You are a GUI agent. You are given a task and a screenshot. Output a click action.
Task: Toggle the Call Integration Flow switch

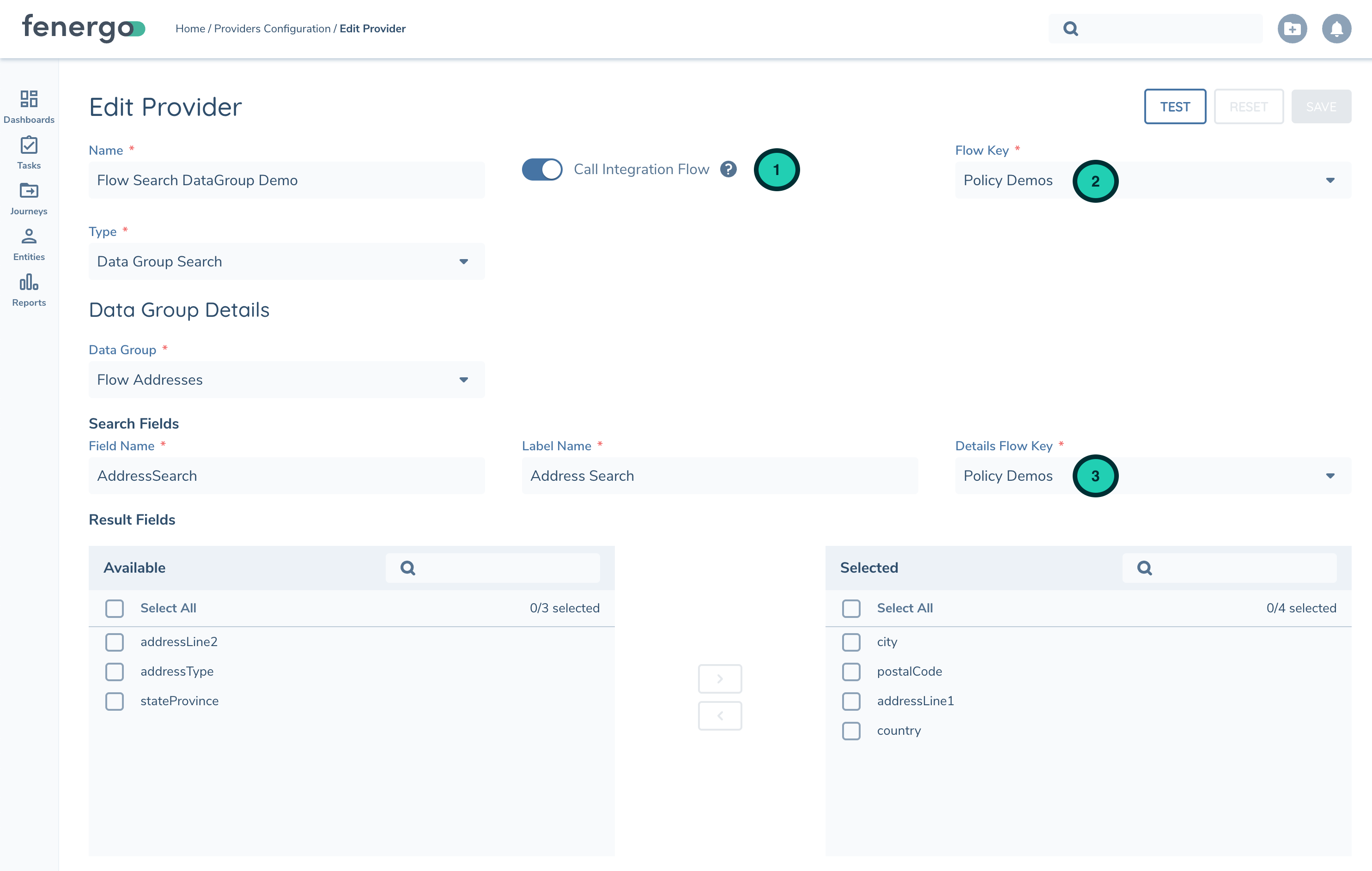coord(541,169)
